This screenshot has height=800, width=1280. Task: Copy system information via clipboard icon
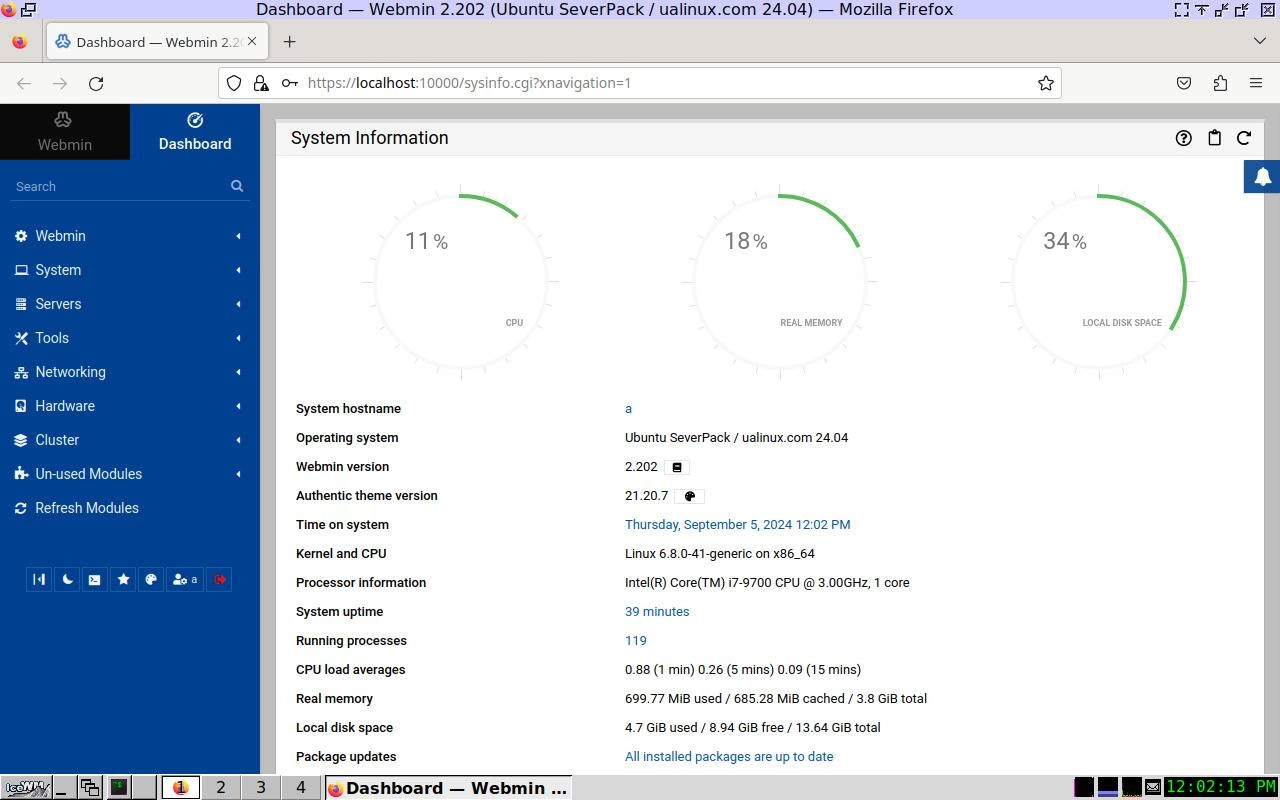point(1214,138)
